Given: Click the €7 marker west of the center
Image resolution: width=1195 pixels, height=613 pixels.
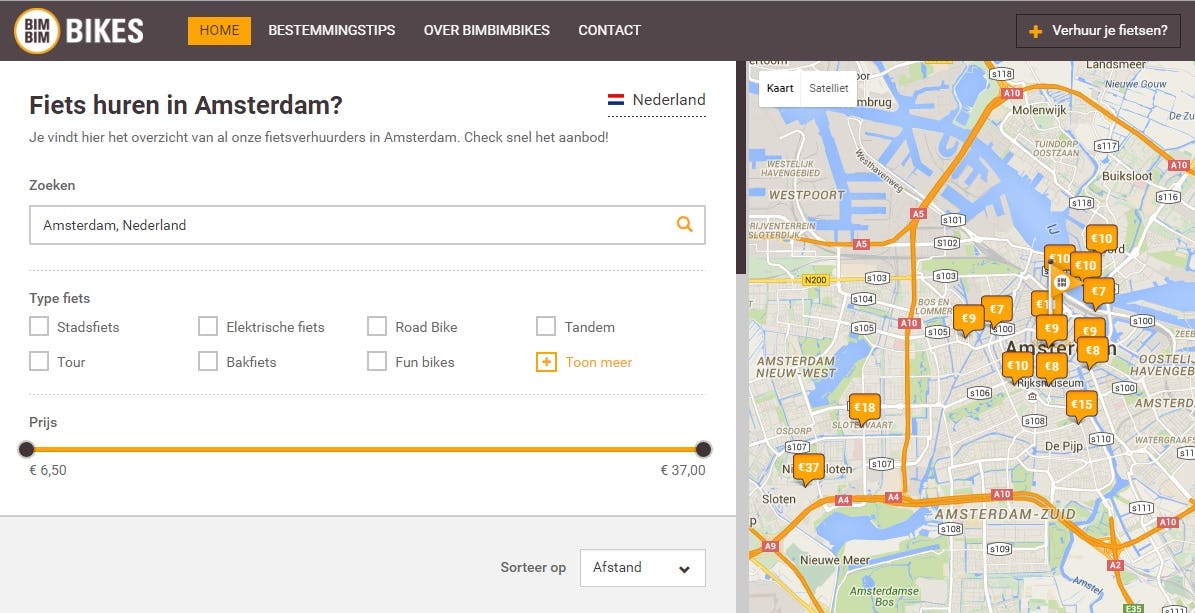Looking at the screenshot, I should [x=998, y=309].
